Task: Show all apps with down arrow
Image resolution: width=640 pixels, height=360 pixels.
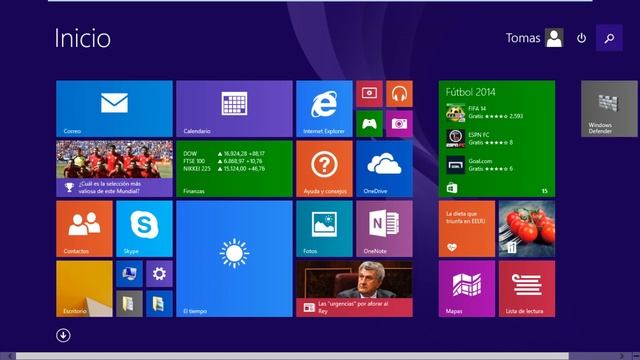Action: tap(63, 336)
